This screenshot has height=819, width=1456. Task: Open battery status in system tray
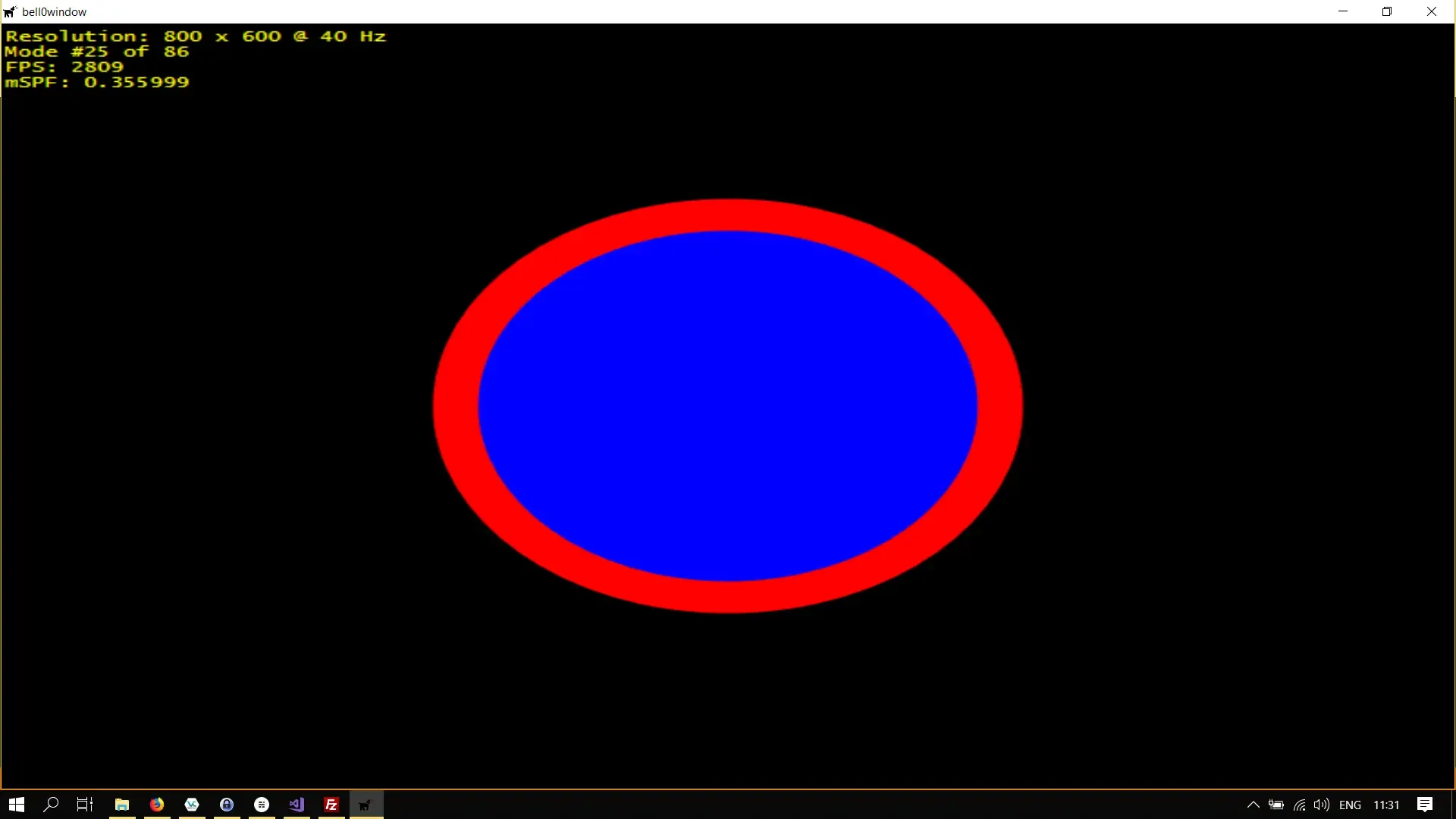point(1276,805)
